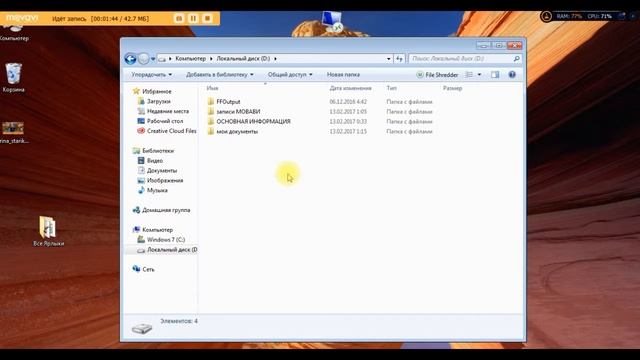The image size is (640, 360).
Task: Open help with the question mark icon
Action: pos(512,75)
